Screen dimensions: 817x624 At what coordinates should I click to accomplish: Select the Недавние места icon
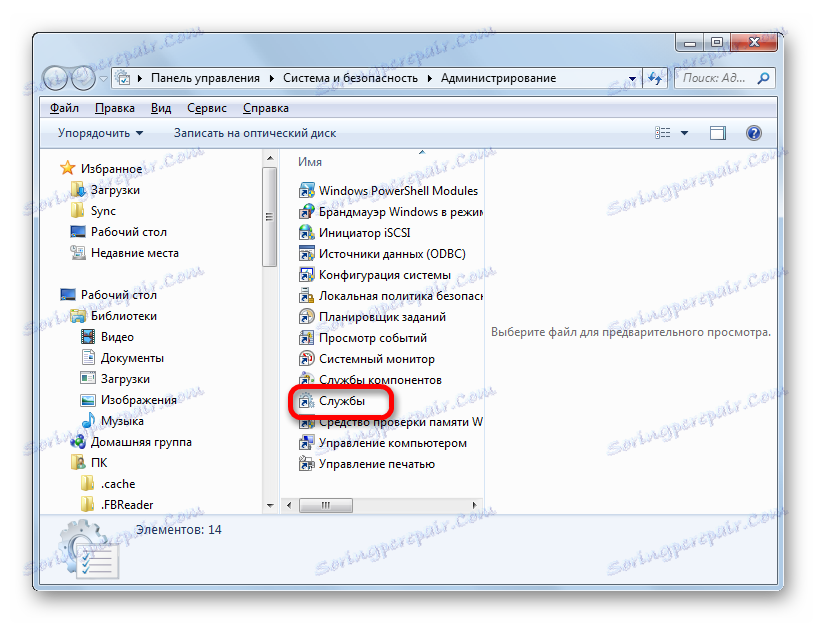coord(78,253)
